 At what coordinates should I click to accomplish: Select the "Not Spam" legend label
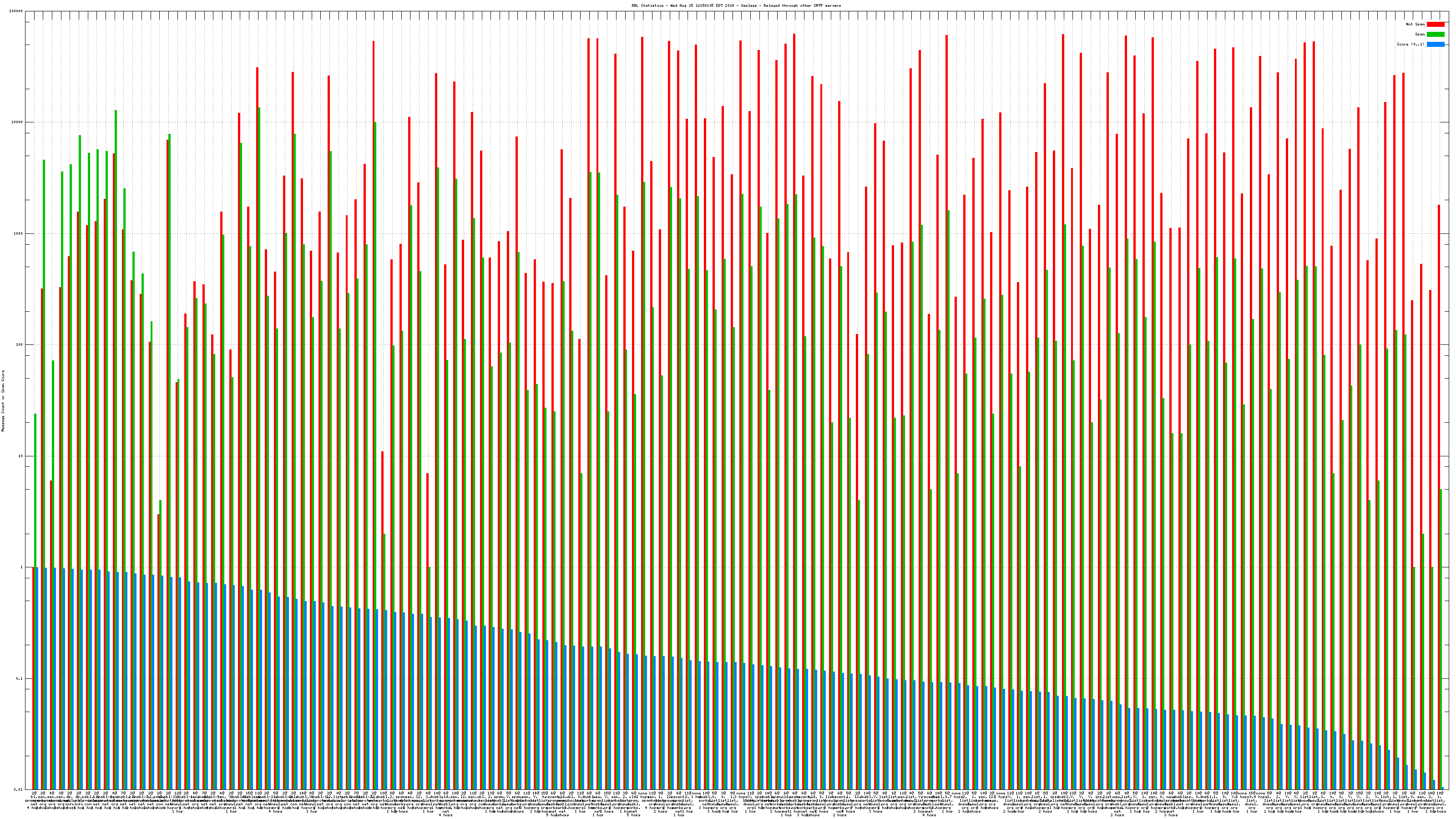pos(1416,24)
